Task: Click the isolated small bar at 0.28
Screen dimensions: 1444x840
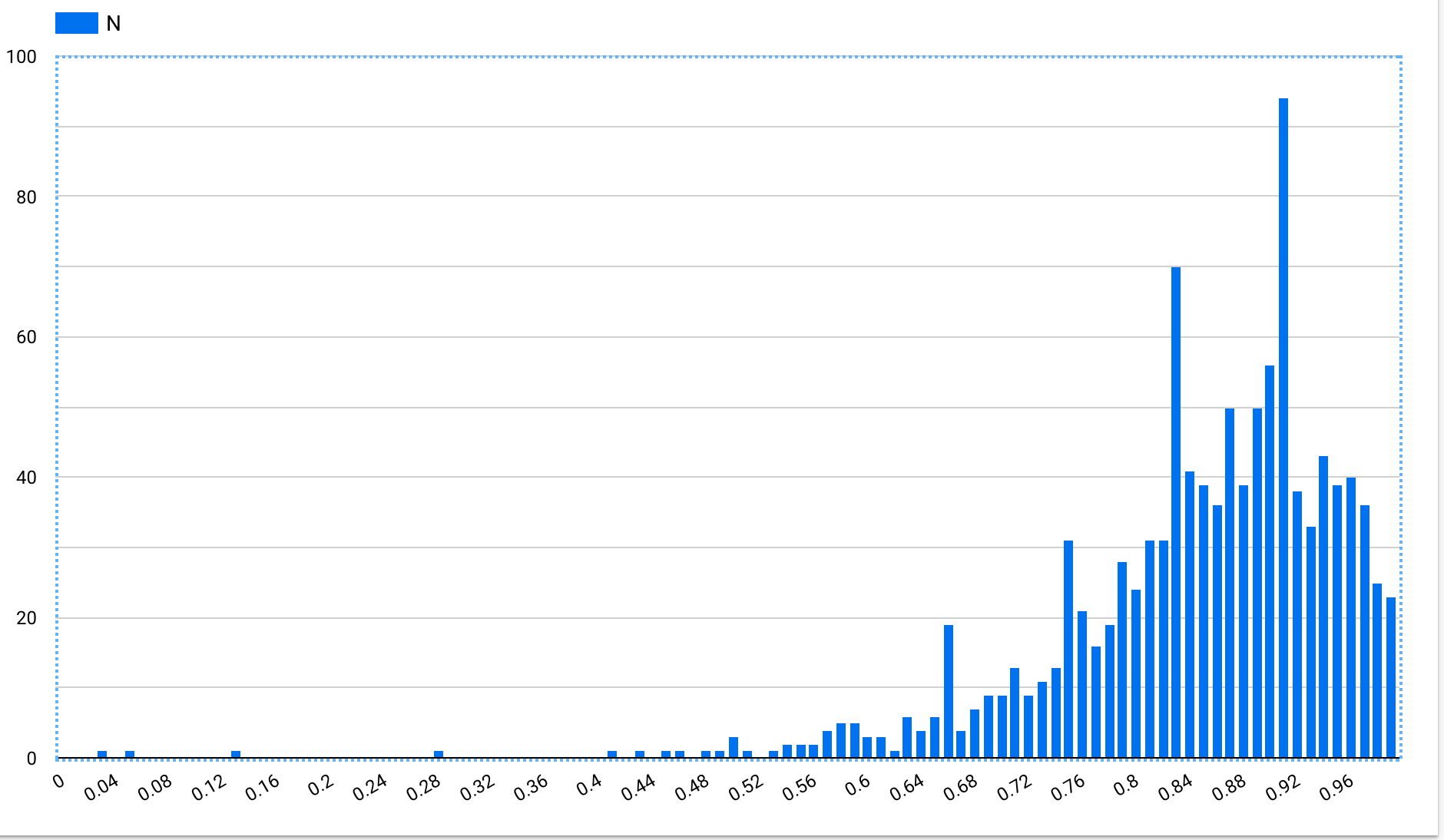Action: pyautogui.click(x=439, y=755)
